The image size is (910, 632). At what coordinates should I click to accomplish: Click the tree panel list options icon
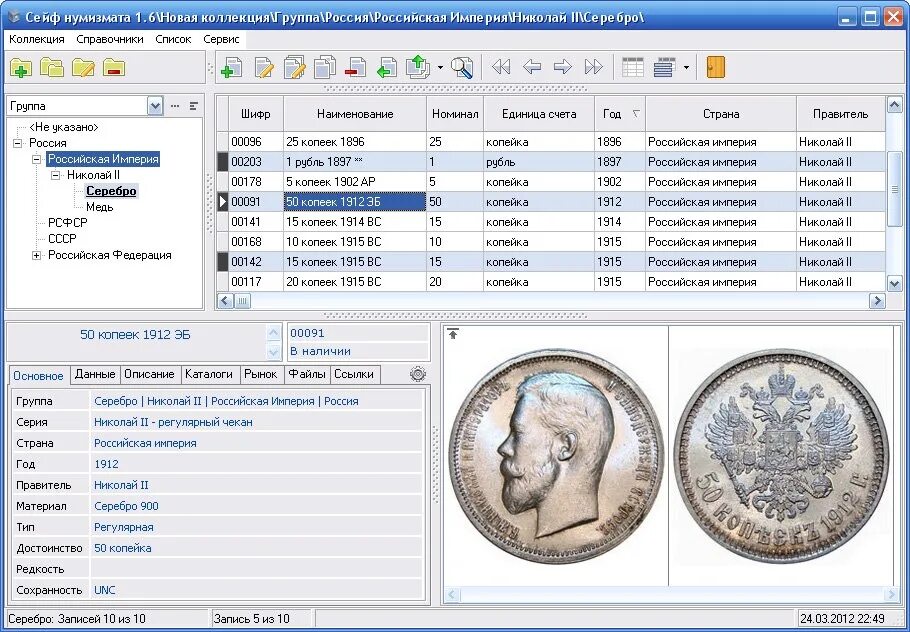coord(194,106)
